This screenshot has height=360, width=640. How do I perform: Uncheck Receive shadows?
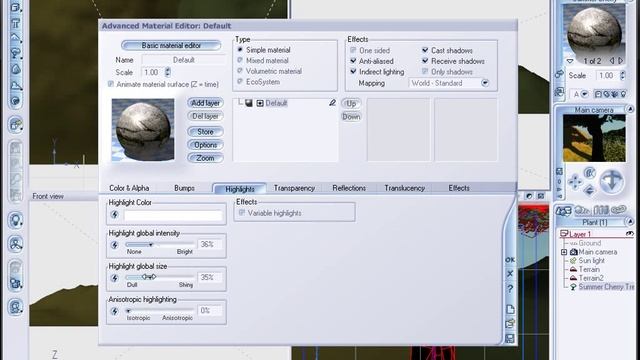[425, 61]
